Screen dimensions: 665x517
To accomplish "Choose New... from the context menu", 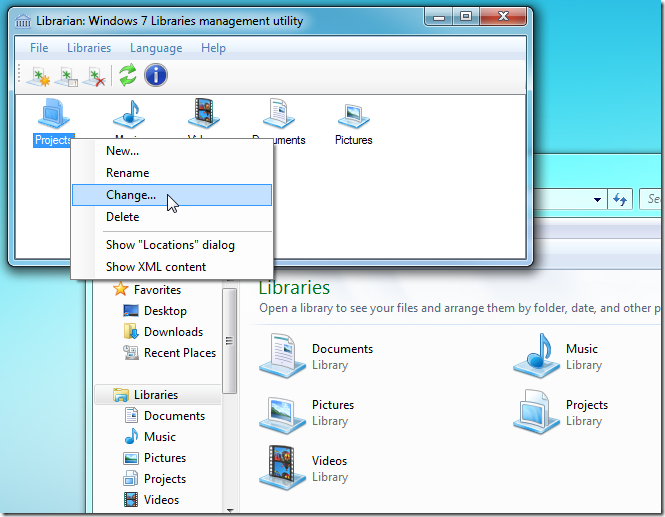I will click(172, 151).
